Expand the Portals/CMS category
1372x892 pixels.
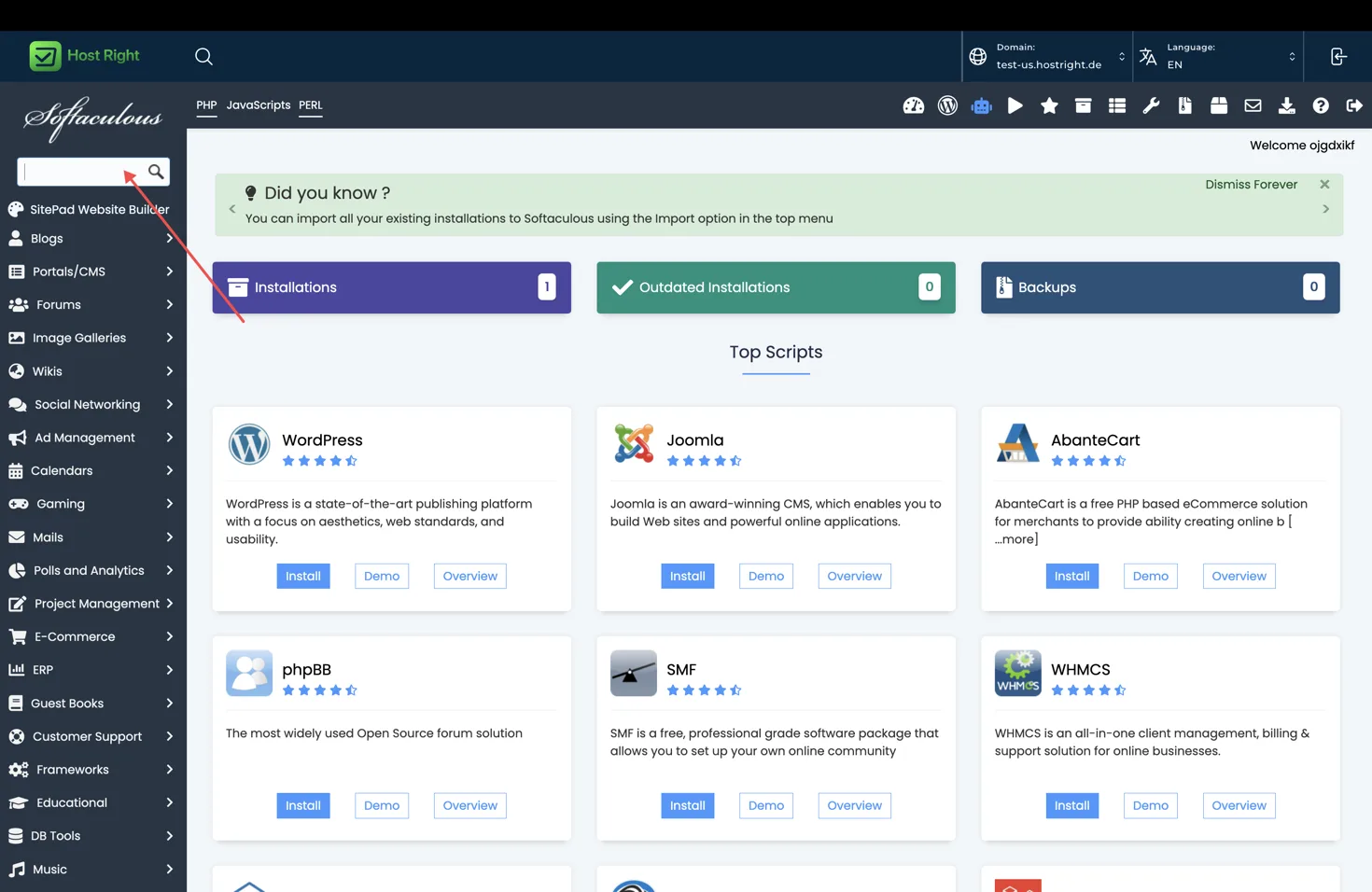click(91, 272)
